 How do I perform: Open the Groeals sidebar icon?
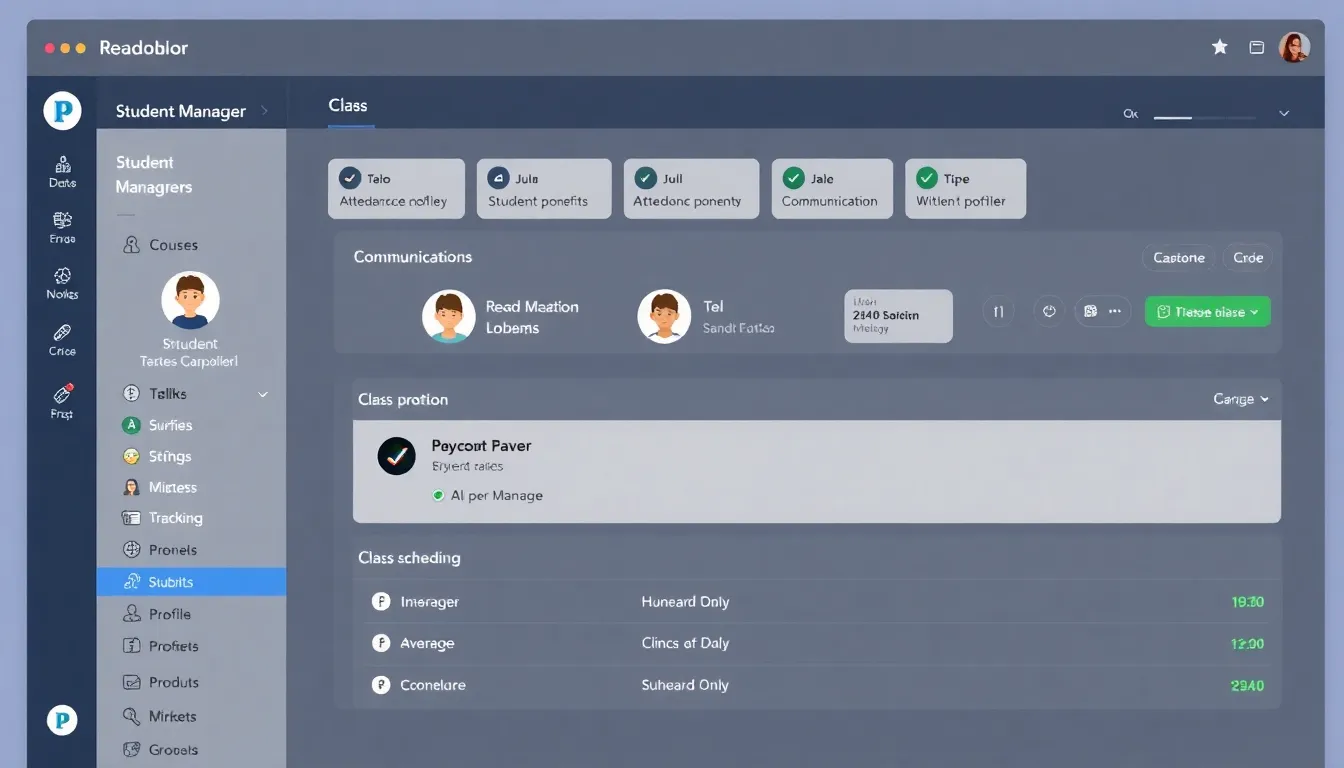[131, 749]
